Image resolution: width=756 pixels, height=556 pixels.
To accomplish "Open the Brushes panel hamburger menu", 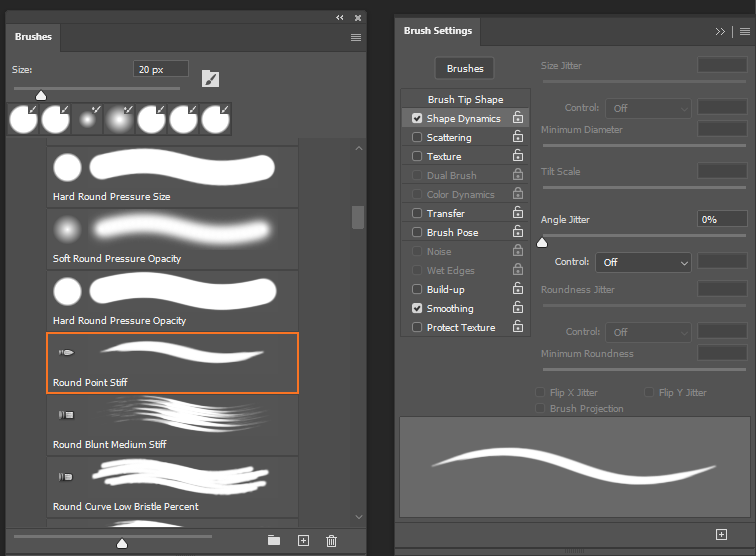I will [356, 37].
